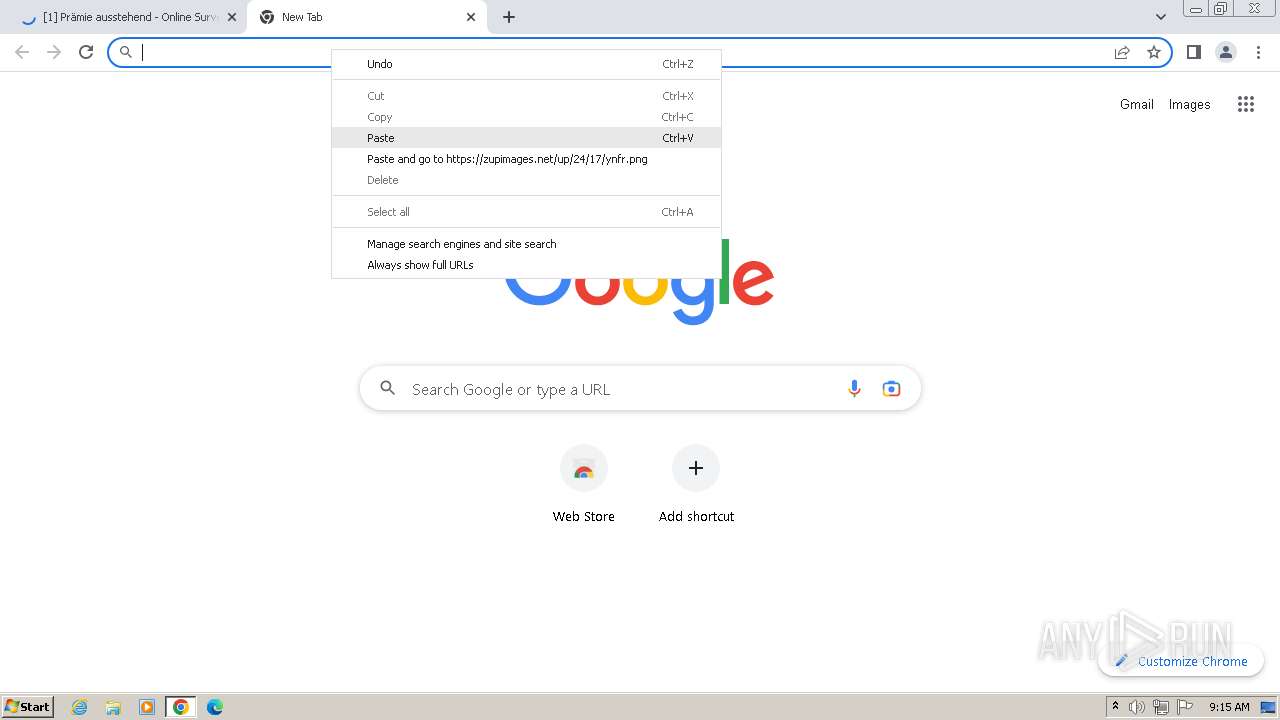Click the browser forward arrow

[54, 52]
